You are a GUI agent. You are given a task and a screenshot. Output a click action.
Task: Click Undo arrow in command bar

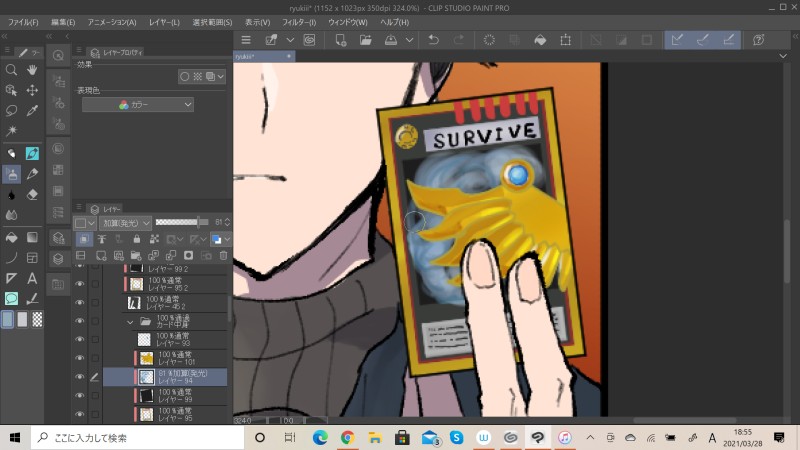433,40
